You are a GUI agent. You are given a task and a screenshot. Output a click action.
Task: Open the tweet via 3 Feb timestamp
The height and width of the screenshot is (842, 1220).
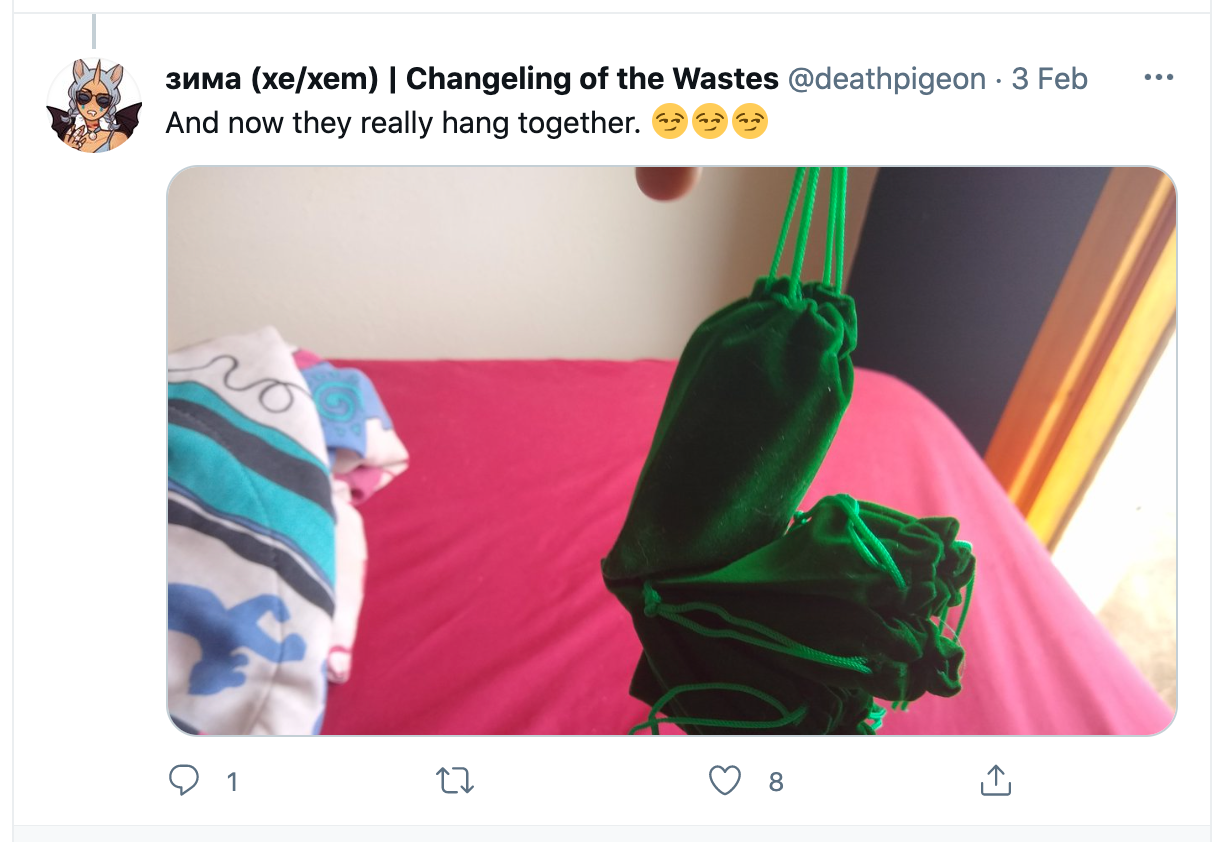(1050, 79)
